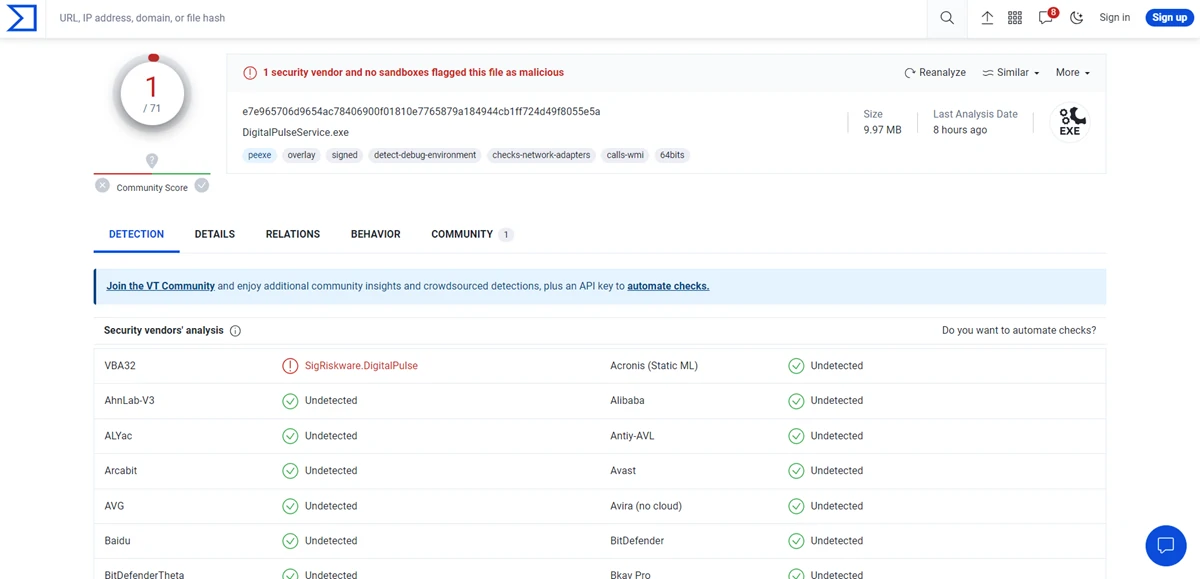Select the calls-wmi tag
Viewport: 1200px width, 579px height.
click(x=625, y=155)
